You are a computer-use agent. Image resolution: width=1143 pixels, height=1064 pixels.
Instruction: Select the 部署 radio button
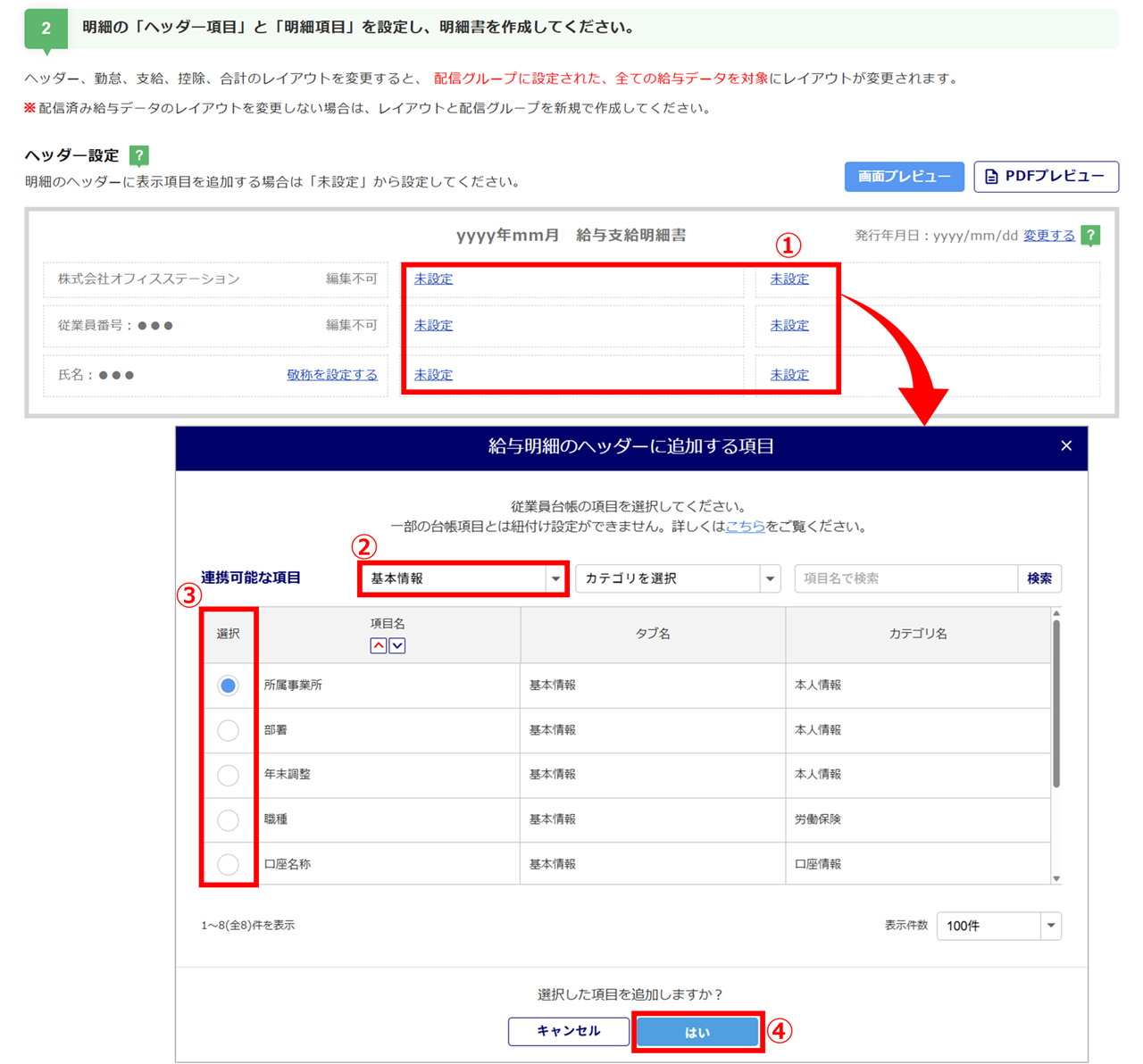tap(228, 730)
